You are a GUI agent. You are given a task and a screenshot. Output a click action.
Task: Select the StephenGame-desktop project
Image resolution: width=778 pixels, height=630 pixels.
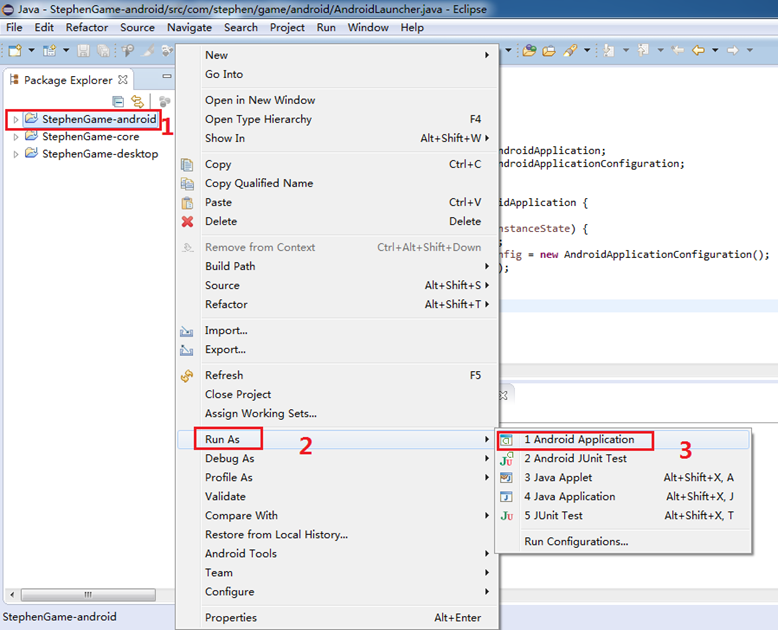pos(100,154)
